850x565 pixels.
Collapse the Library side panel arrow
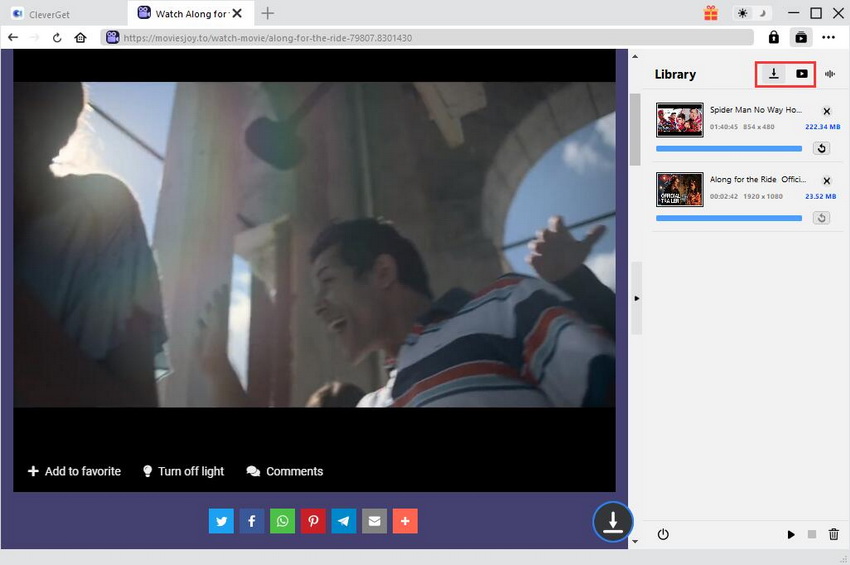636,298
